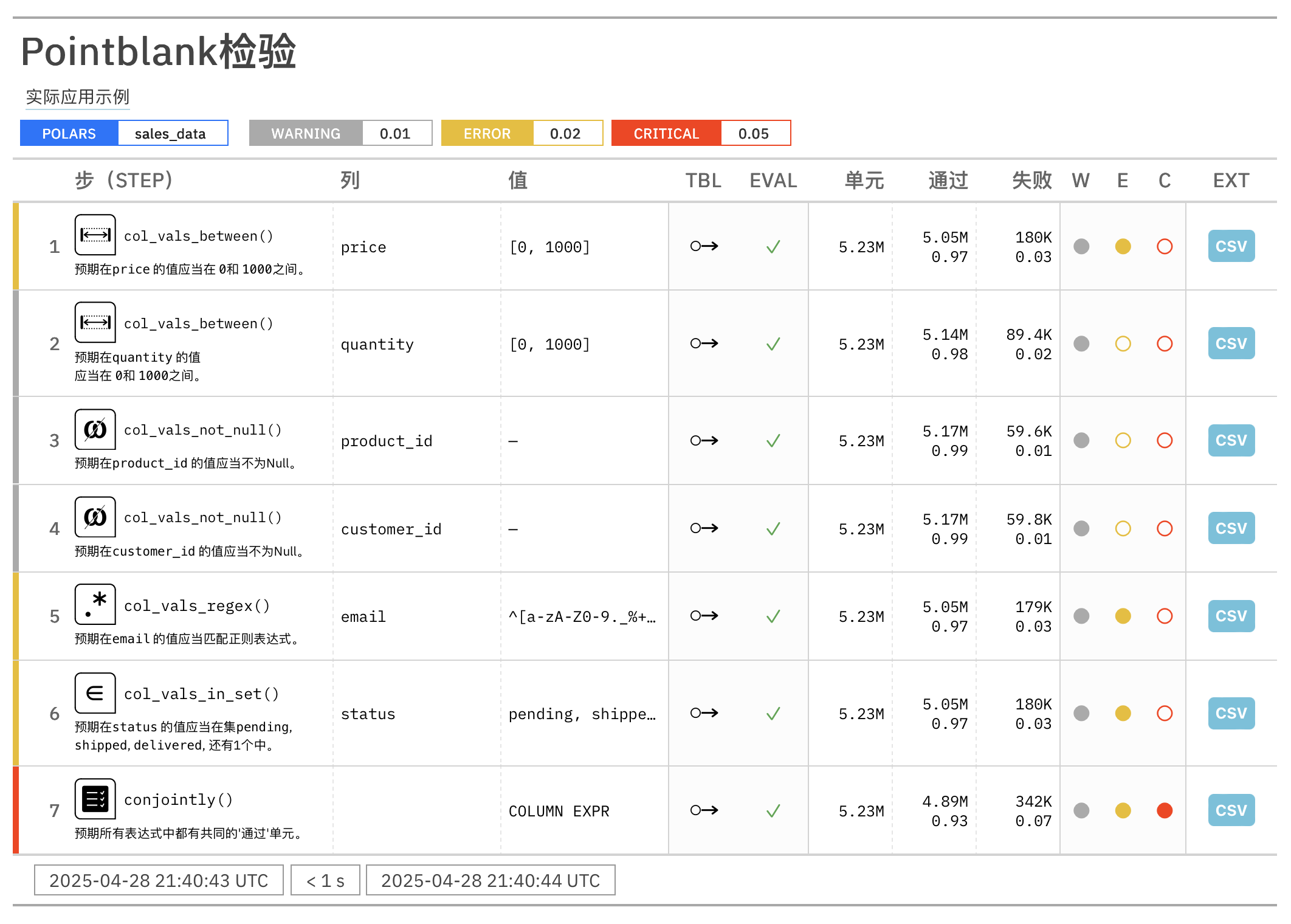
Task: Click the WARNING threshold badge
Action: (306, 133)
